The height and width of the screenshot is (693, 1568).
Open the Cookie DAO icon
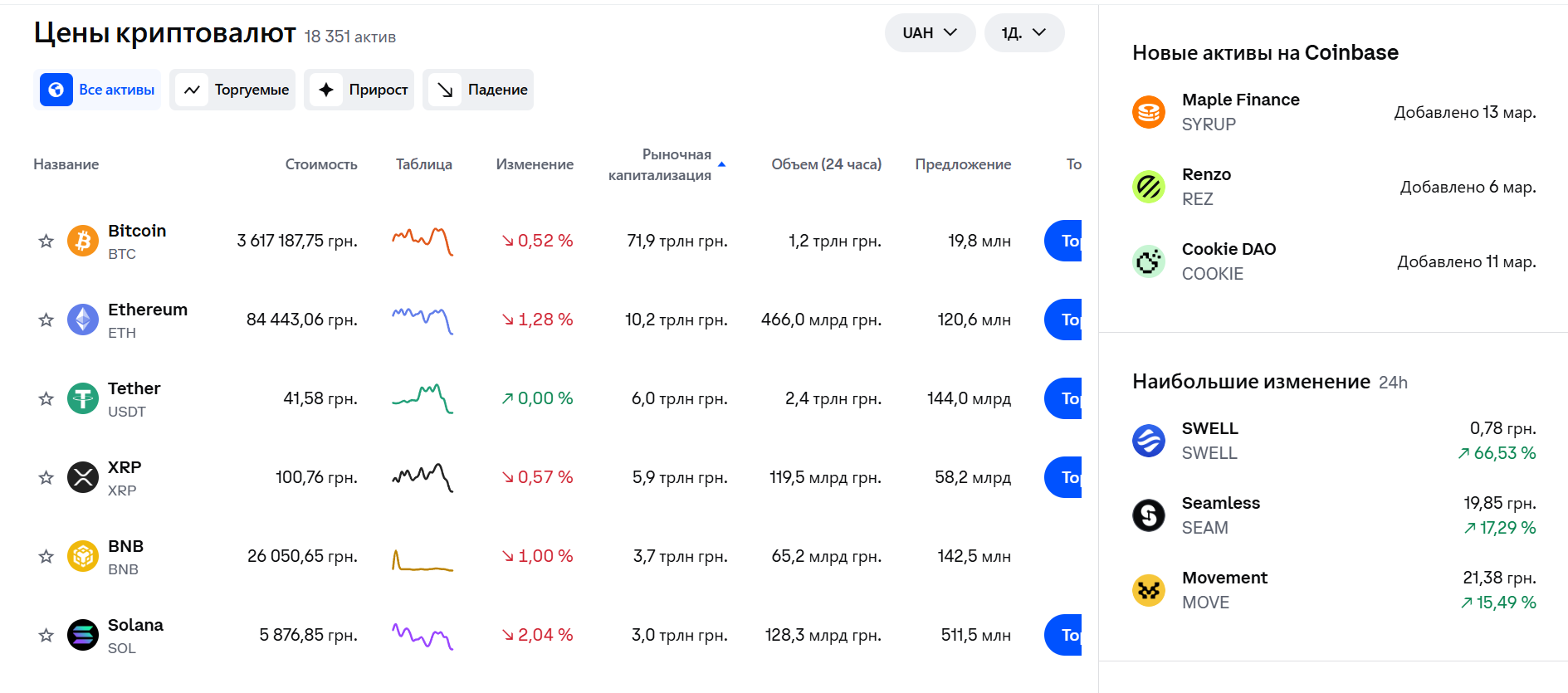(1149, 261)
